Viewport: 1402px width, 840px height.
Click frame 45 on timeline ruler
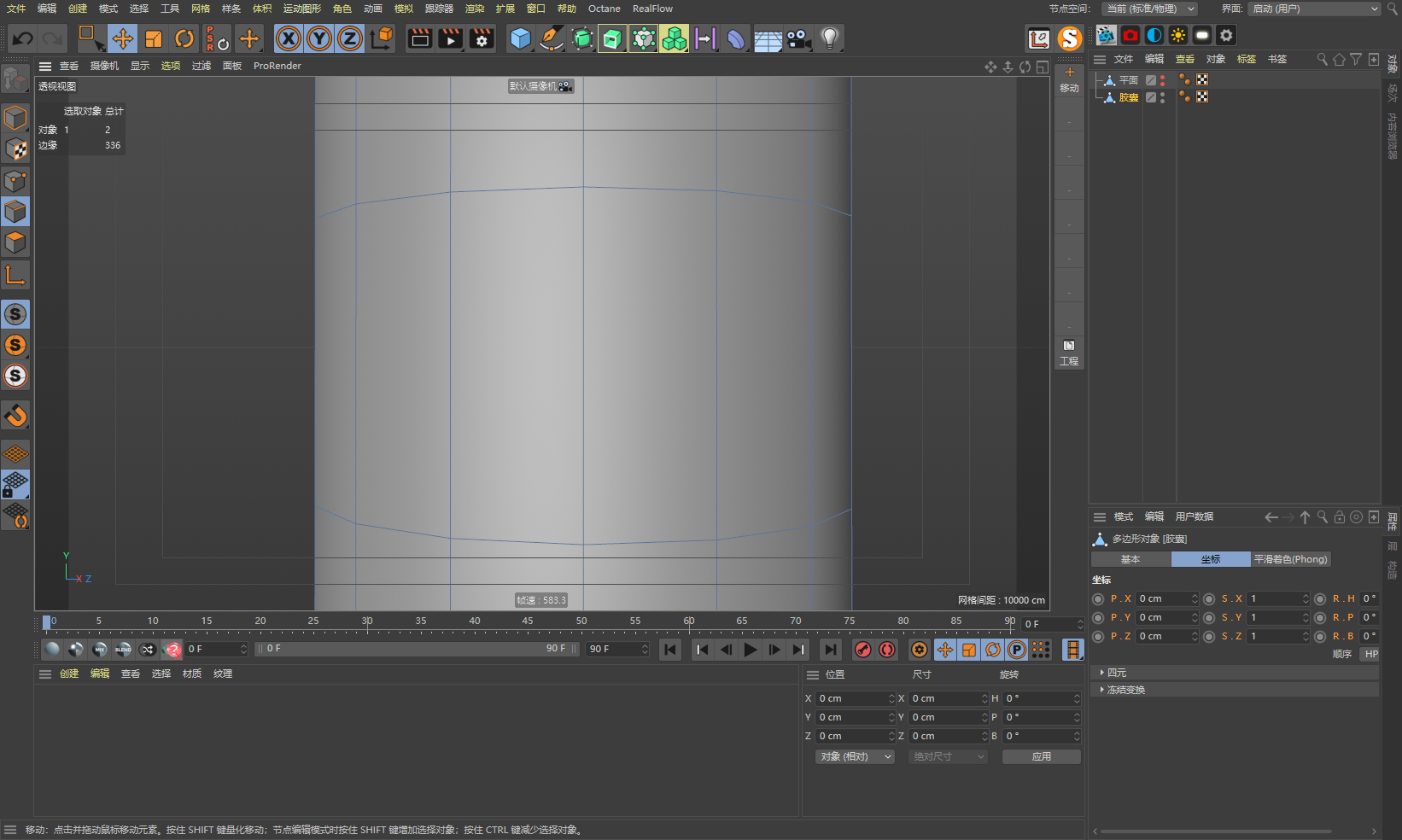point(528,621)
